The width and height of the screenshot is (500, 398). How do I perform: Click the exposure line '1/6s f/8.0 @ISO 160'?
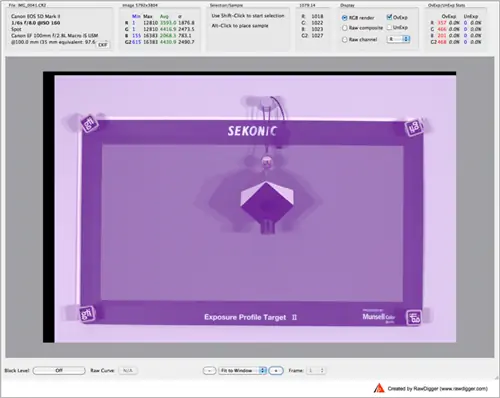pyautogui.click(x=36, y=23)
